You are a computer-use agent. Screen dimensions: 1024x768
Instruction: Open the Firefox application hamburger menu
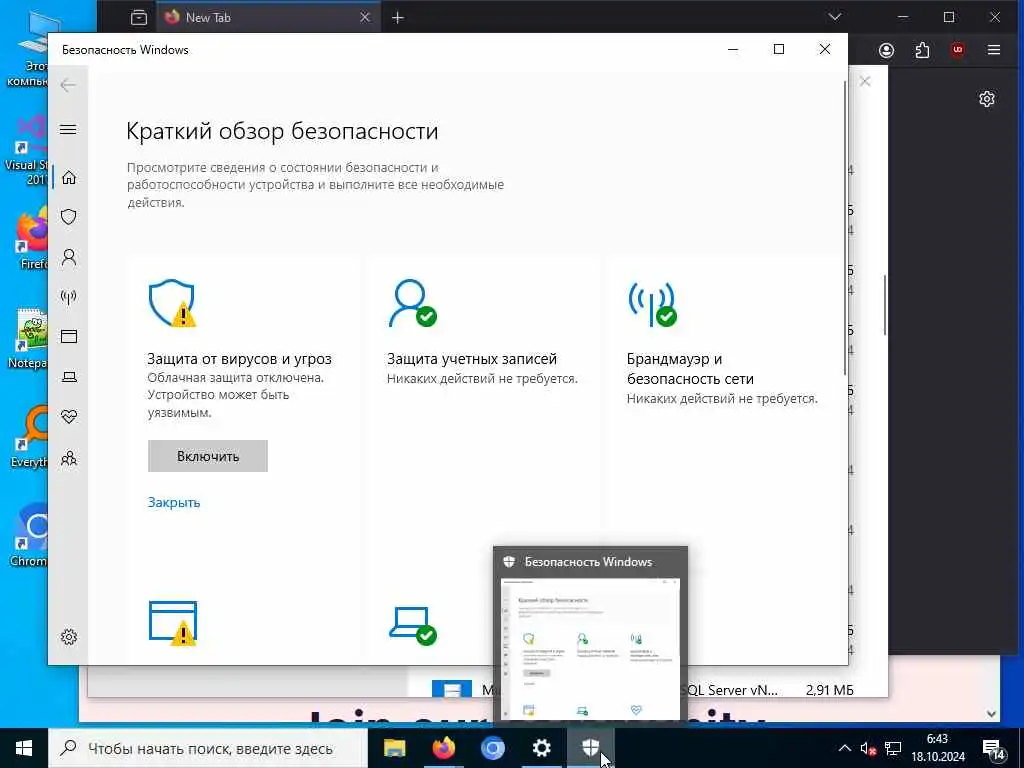pos(993,50)
